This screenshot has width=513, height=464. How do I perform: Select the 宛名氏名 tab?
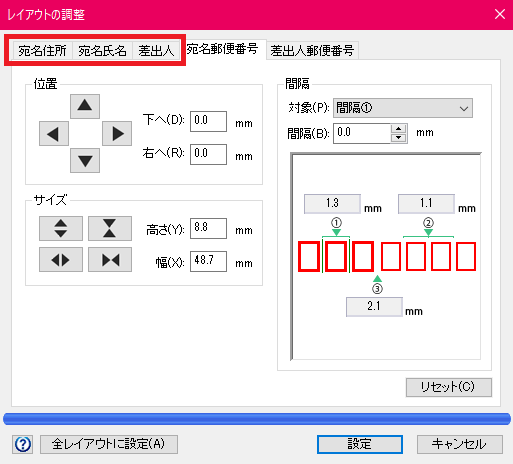click(x=102, y=51)
